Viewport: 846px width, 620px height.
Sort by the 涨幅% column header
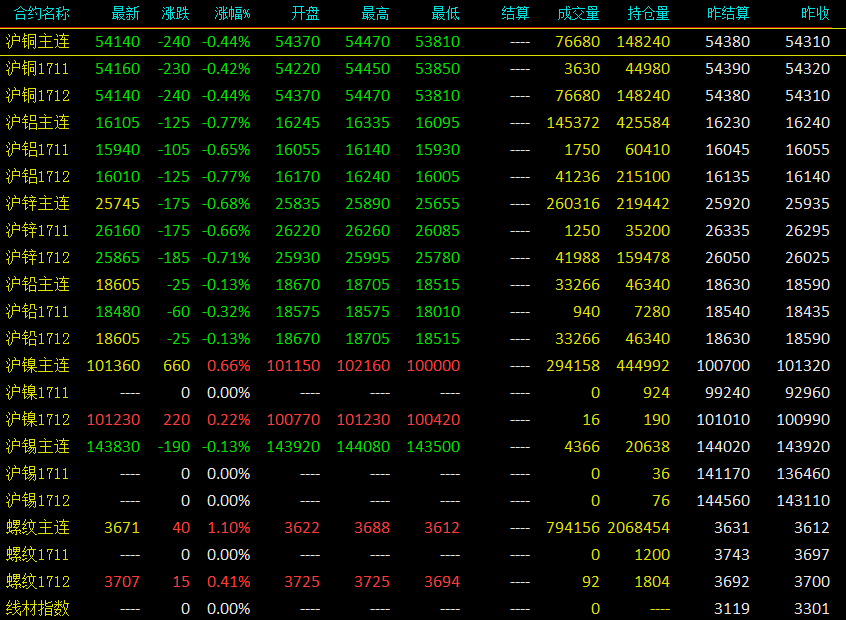pyautogui.click(x=232, y=13)
